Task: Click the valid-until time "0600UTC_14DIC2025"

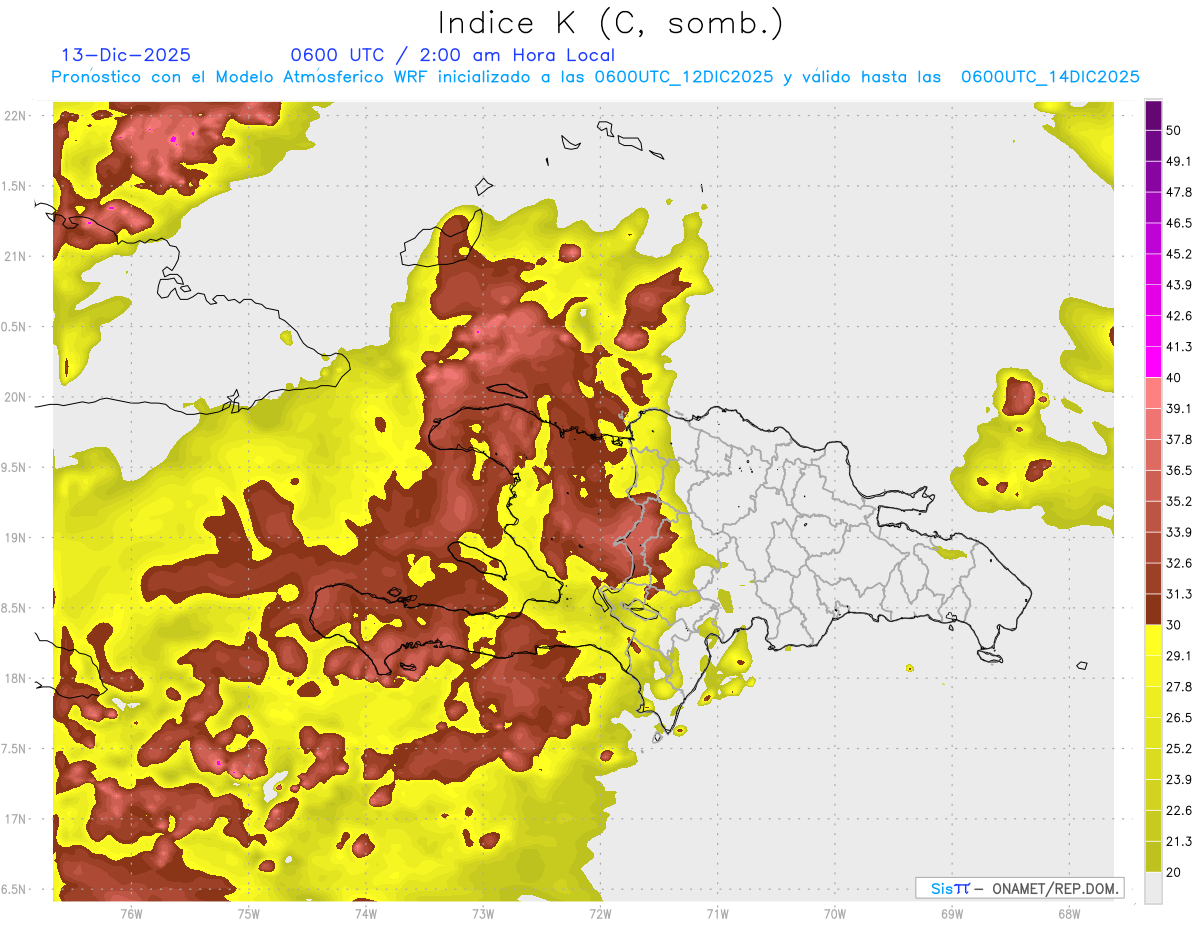Action: (1050, 77)
